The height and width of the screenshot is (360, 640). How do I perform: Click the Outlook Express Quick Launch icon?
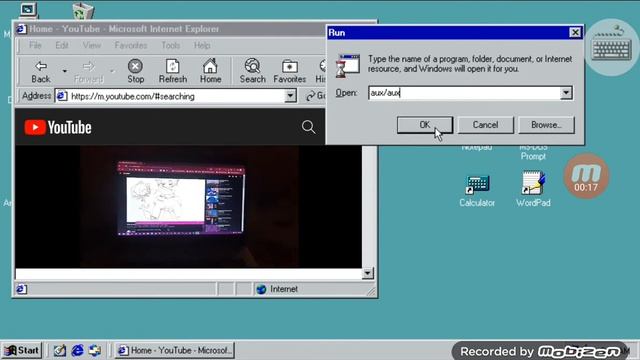coord(95,350)
